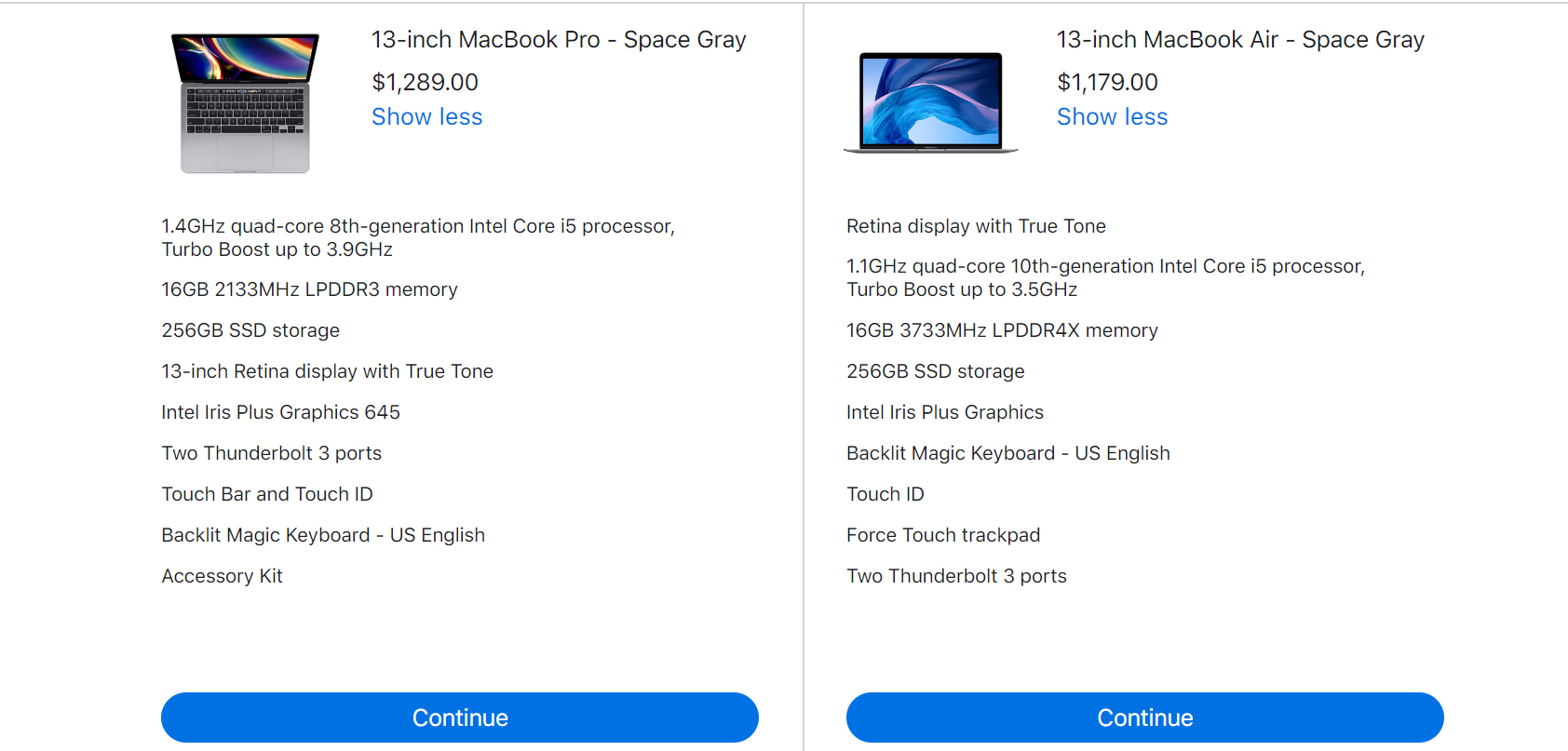This screenshot has height=751, width=1568.
Task: Click the 16GB 2133MHz LPDDR3 memory spec
Action: [309, 289]
